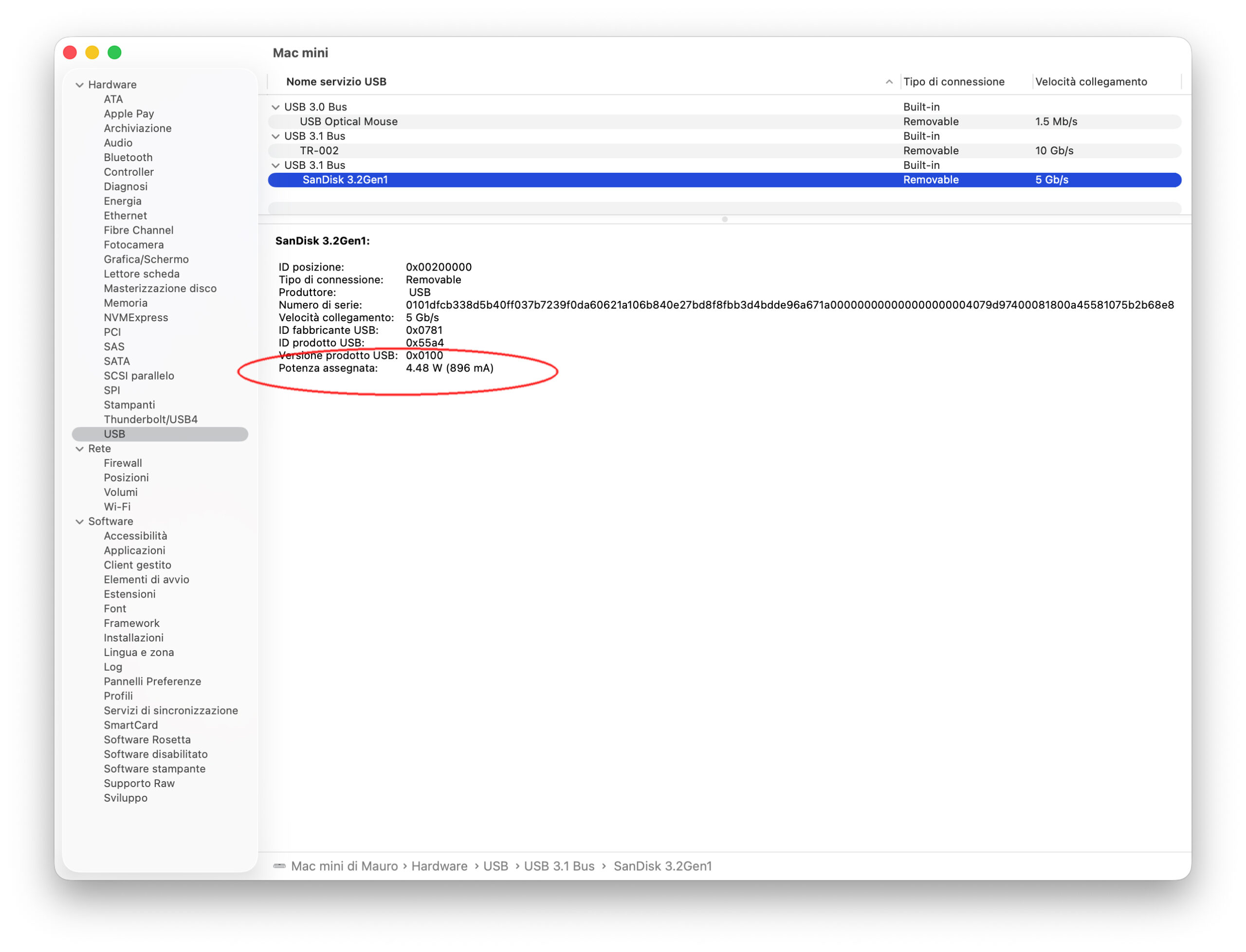Collapse the Rete section chevron

tap(80, 449)
